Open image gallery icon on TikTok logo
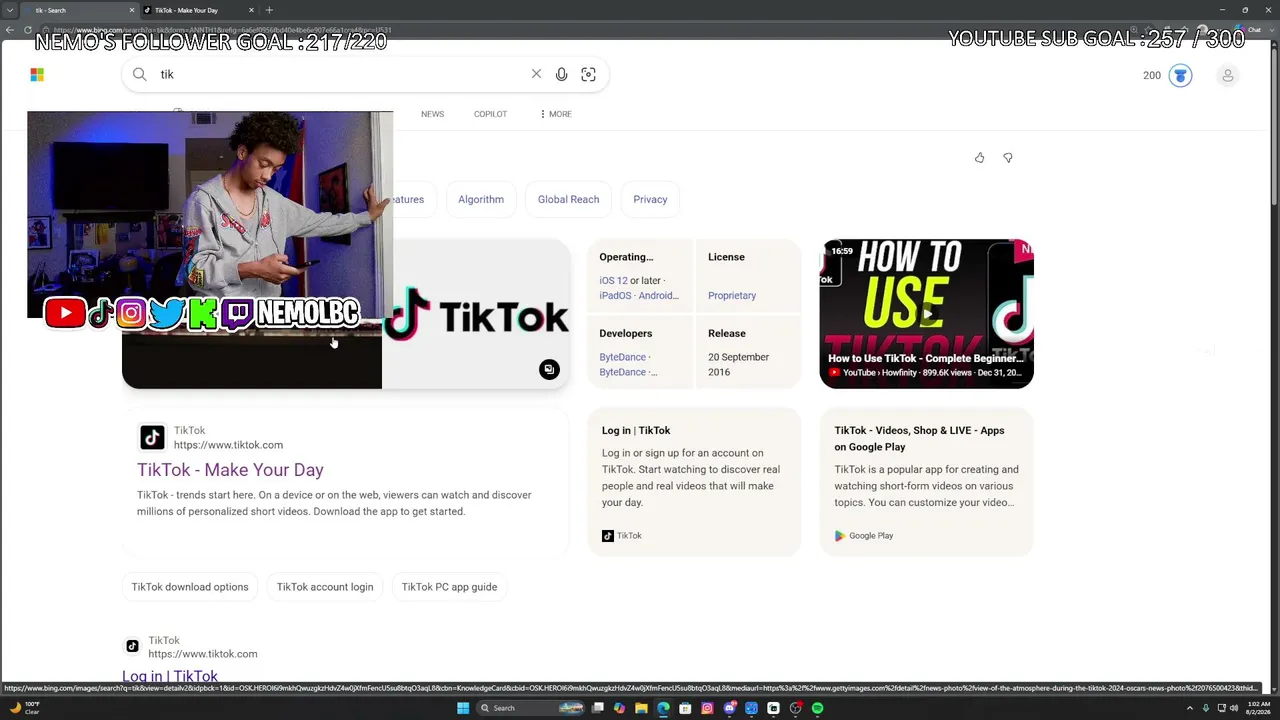The image size is (1280, 720). pos(549,370)
